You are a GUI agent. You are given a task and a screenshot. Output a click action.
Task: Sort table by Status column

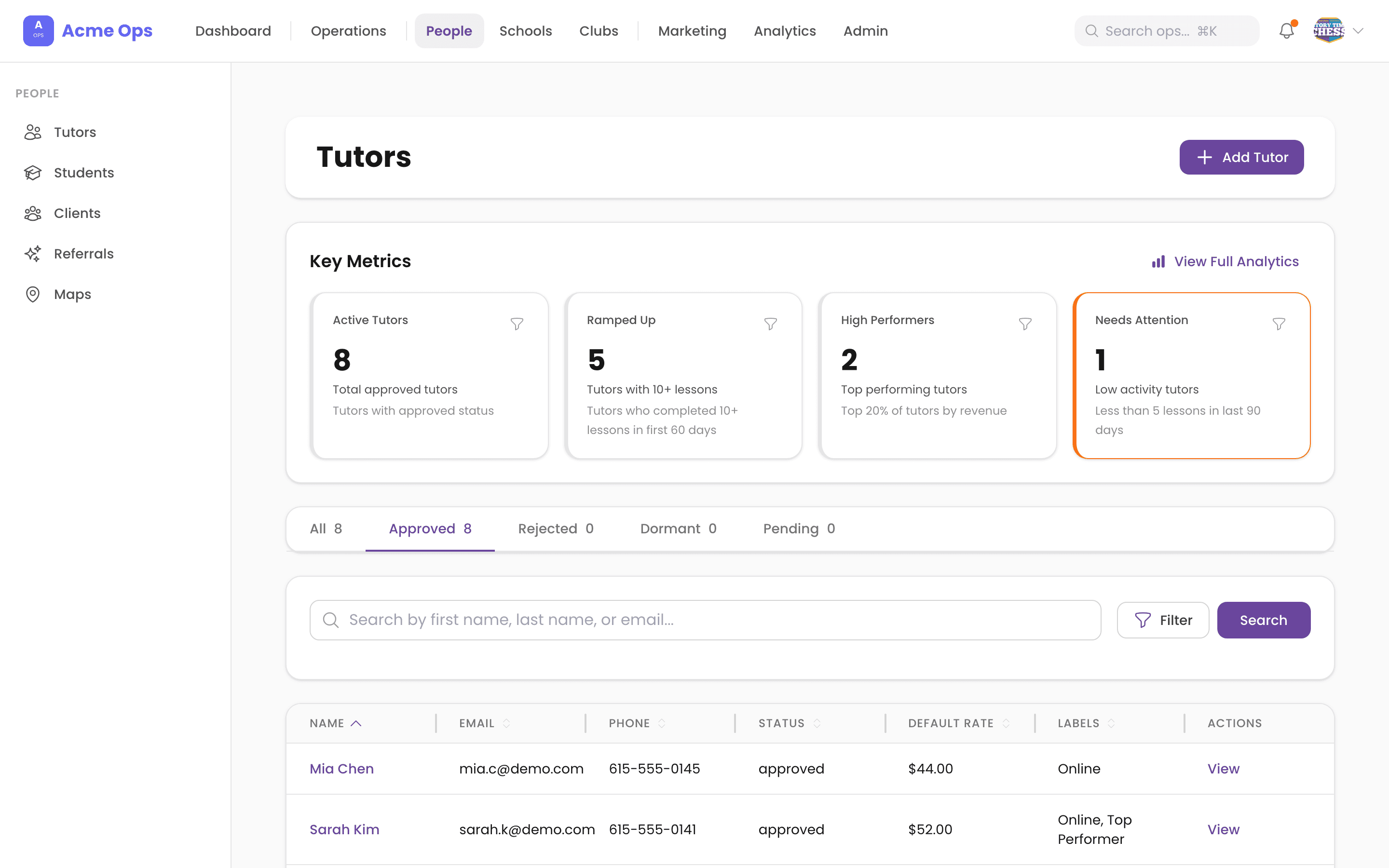[x=817, y=723]
